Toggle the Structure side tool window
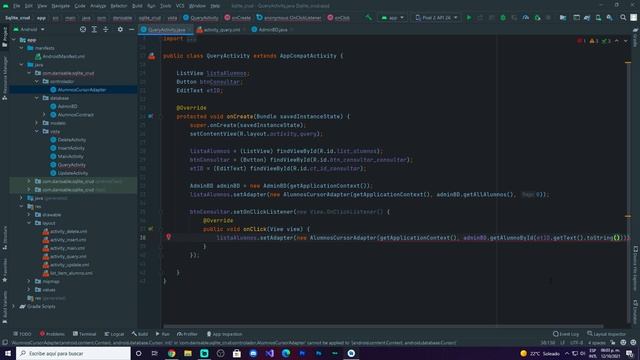 (4, 238)
